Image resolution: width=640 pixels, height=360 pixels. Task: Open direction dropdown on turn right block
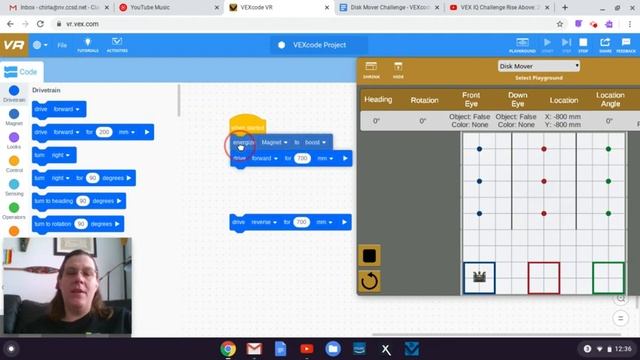60,155
